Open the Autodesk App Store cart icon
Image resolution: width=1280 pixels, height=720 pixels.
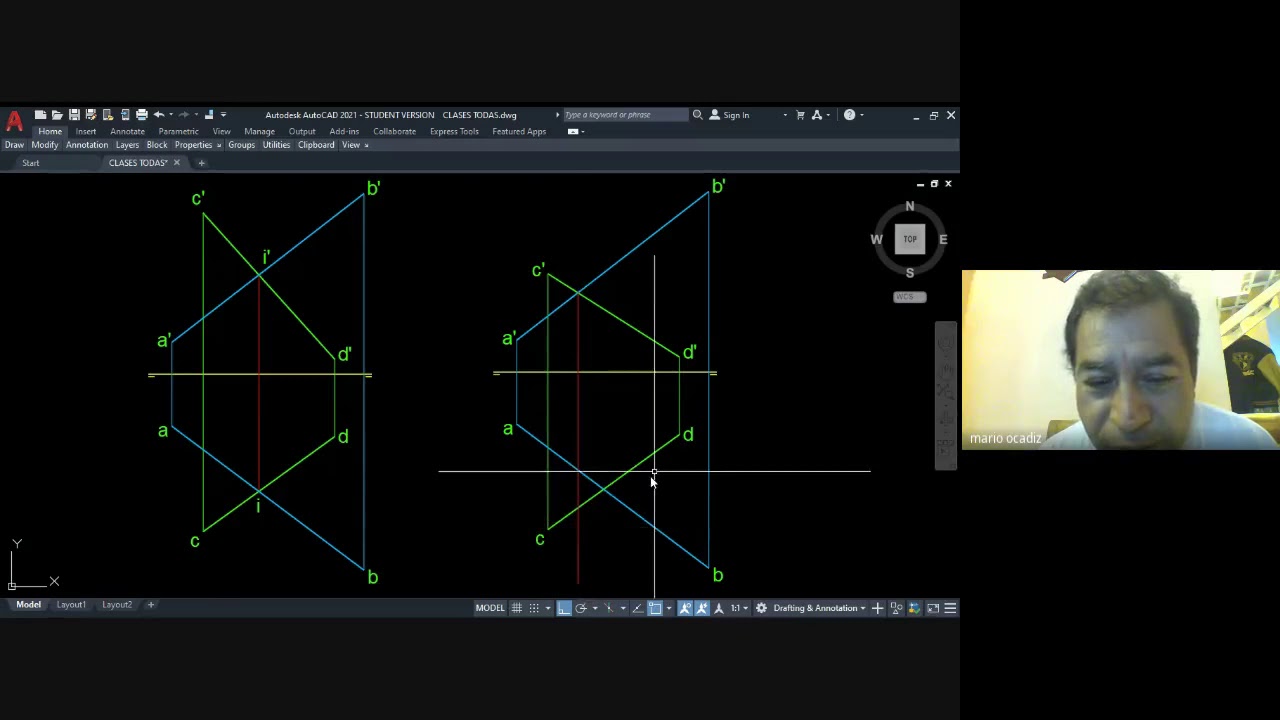click(x=800, y=115)
